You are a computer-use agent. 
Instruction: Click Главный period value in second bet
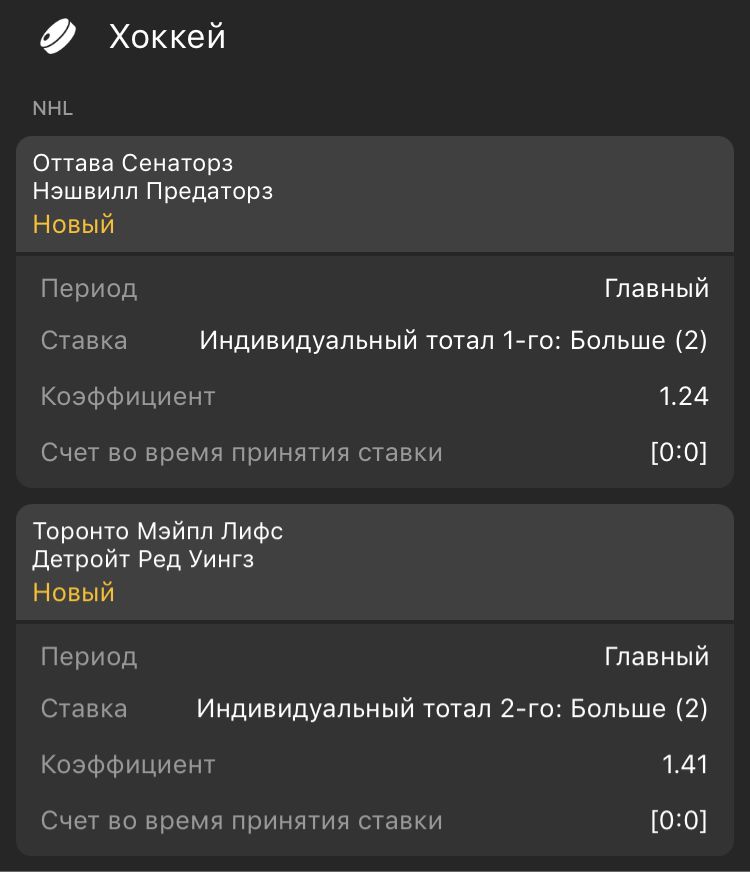pyautogui.click(x=656, y=657)
